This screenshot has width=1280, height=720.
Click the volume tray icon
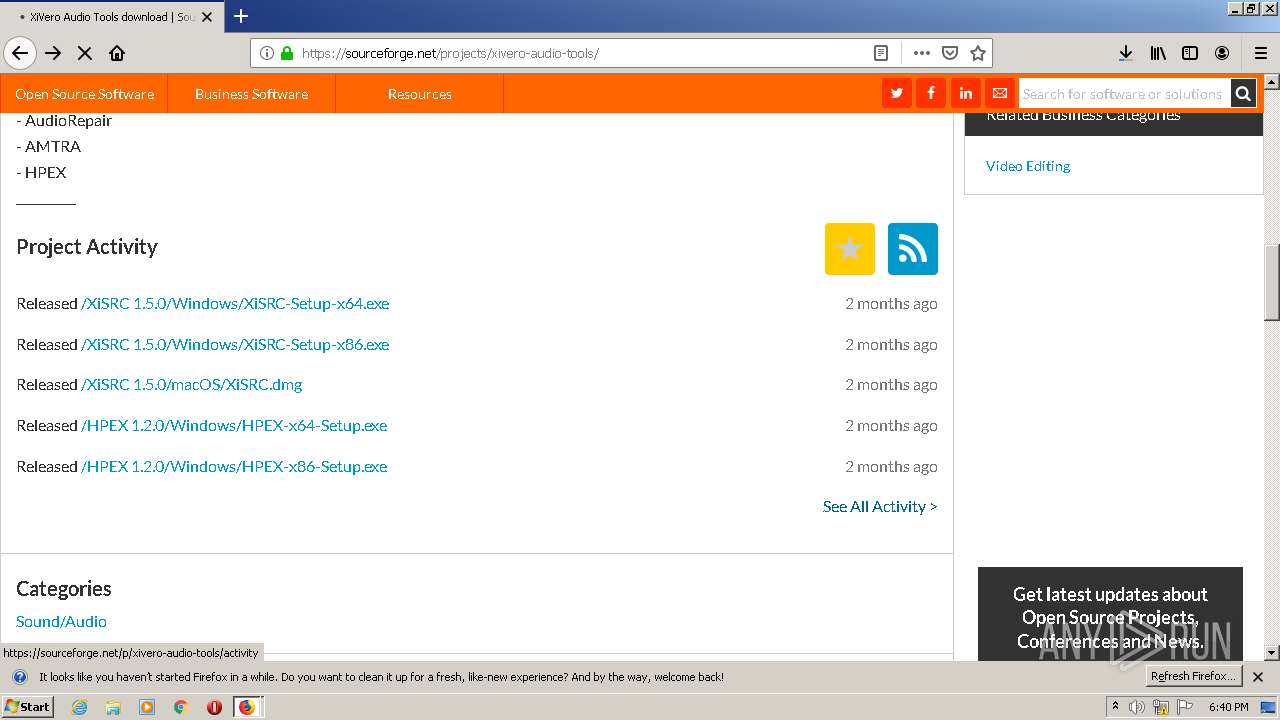[1137, 707]
